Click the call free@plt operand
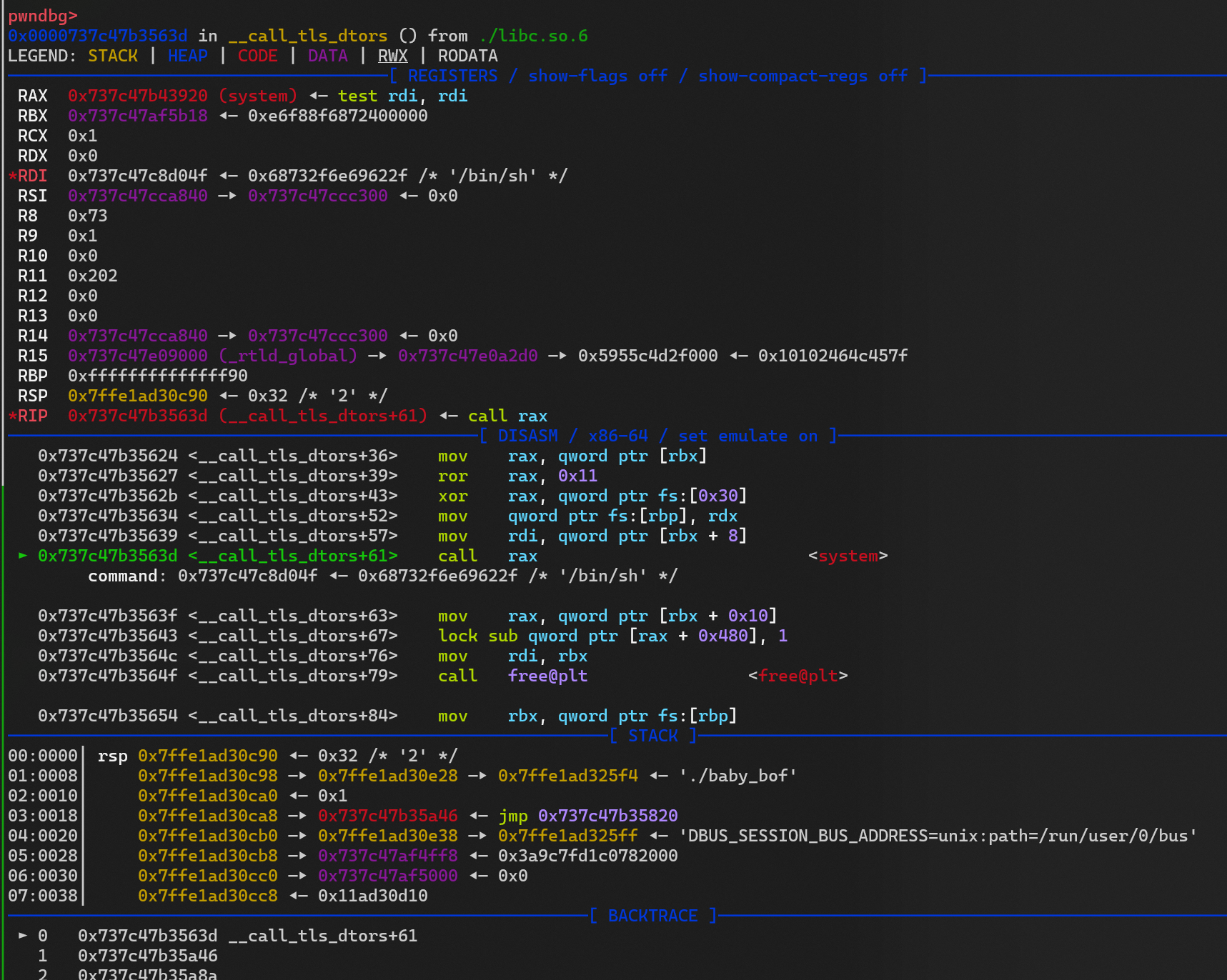The image size is (1227, 980). tap(547, 676)
